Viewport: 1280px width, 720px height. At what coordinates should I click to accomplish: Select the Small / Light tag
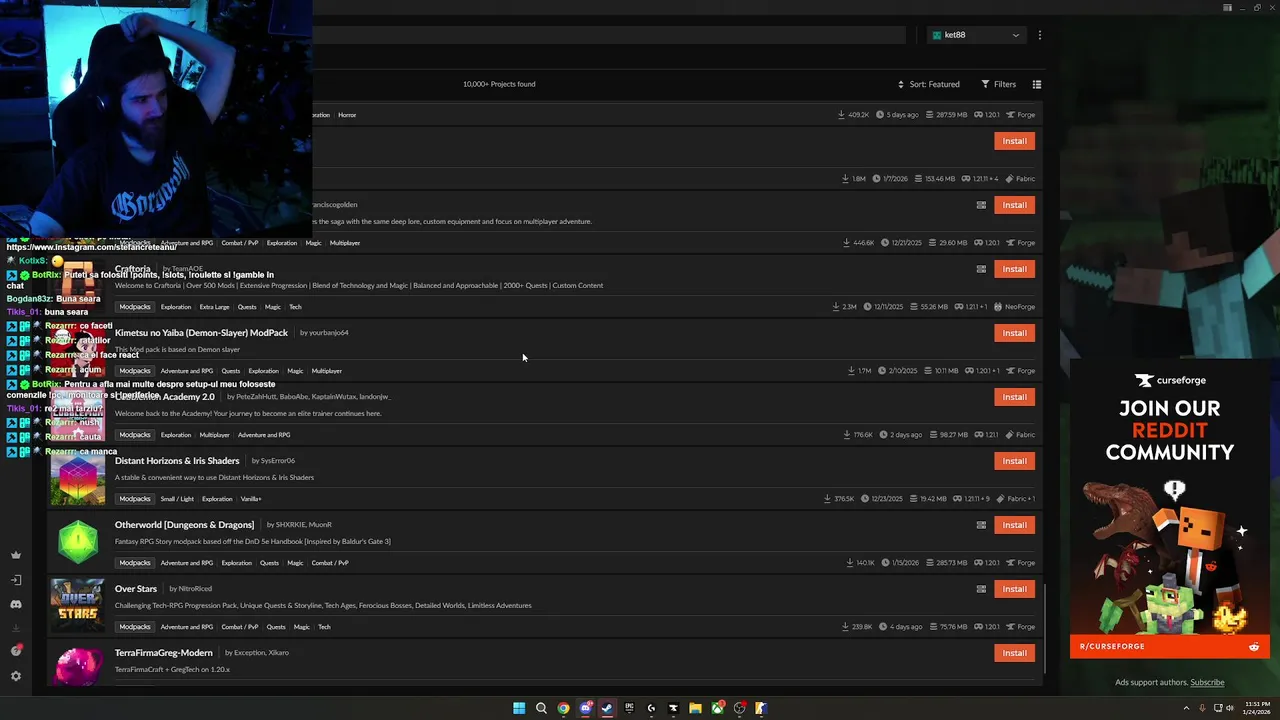click(x=177, y=499)
